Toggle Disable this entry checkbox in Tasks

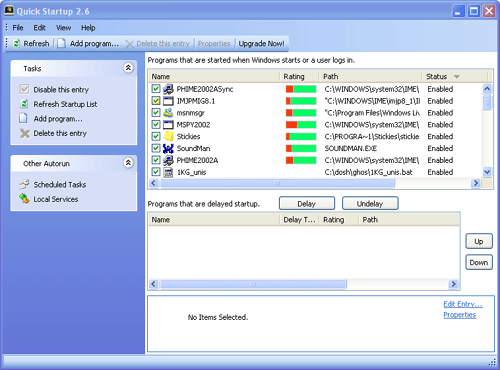[x=24, y=89]
